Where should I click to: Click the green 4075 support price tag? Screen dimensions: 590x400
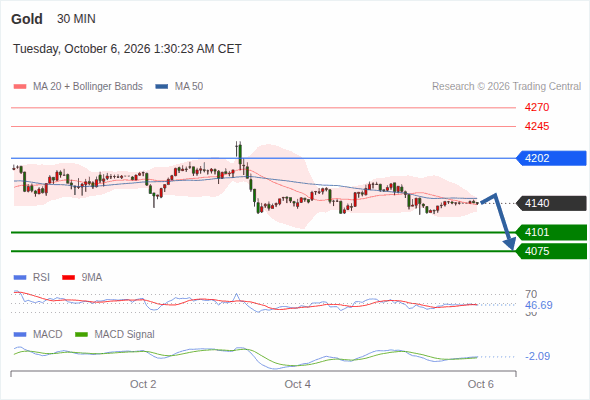coord(551,251)
